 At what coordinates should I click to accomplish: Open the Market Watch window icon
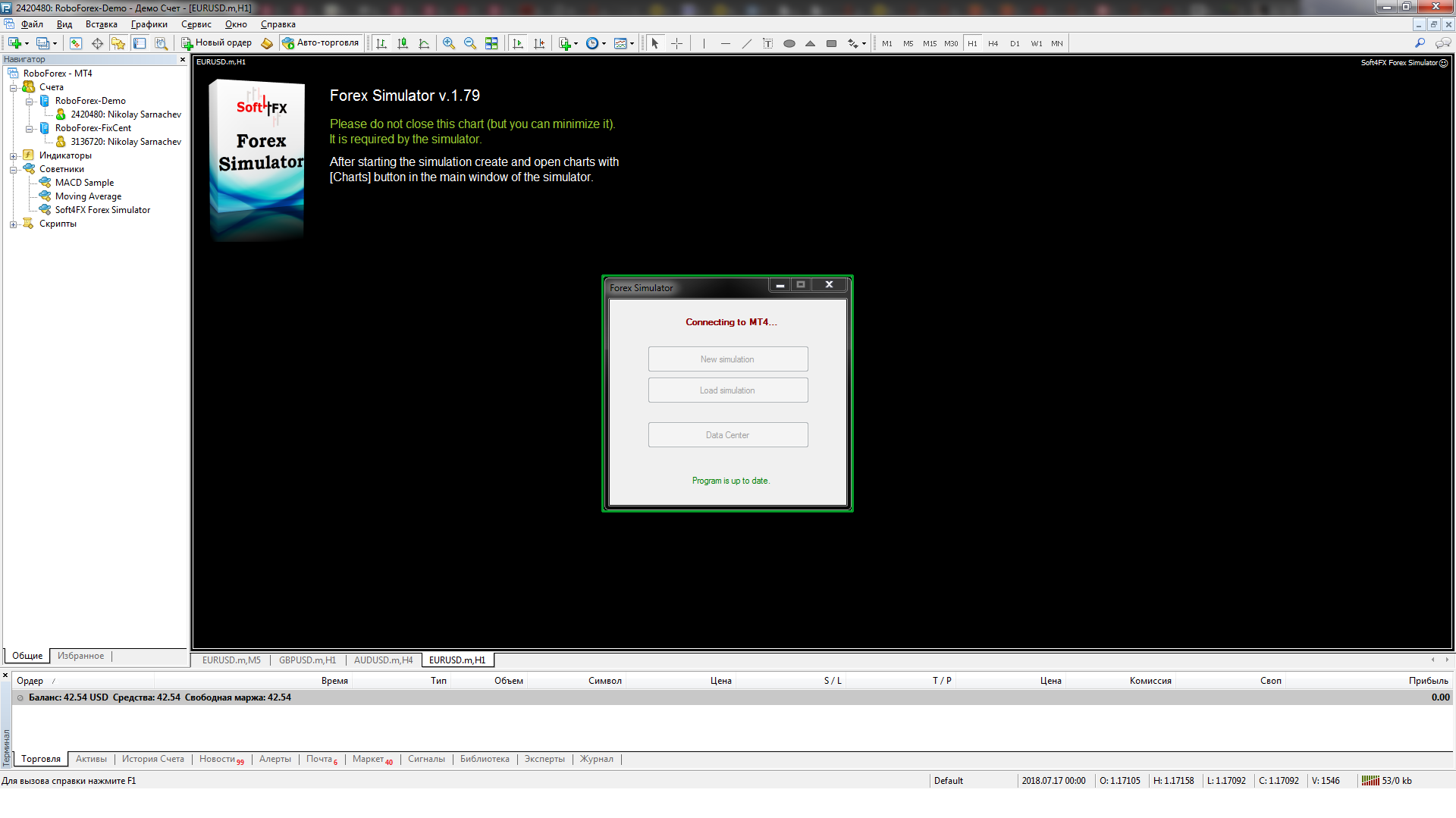[76, 43]
